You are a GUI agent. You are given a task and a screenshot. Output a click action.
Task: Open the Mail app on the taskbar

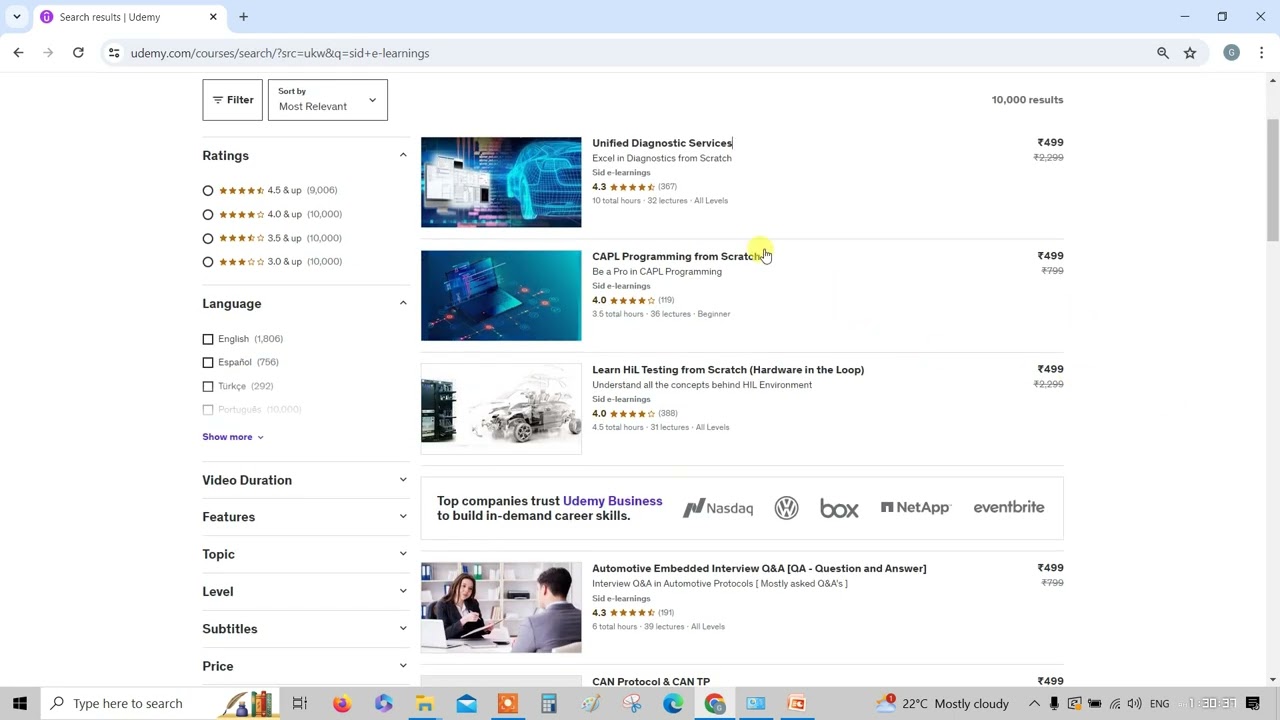click(x=466, y=703)
